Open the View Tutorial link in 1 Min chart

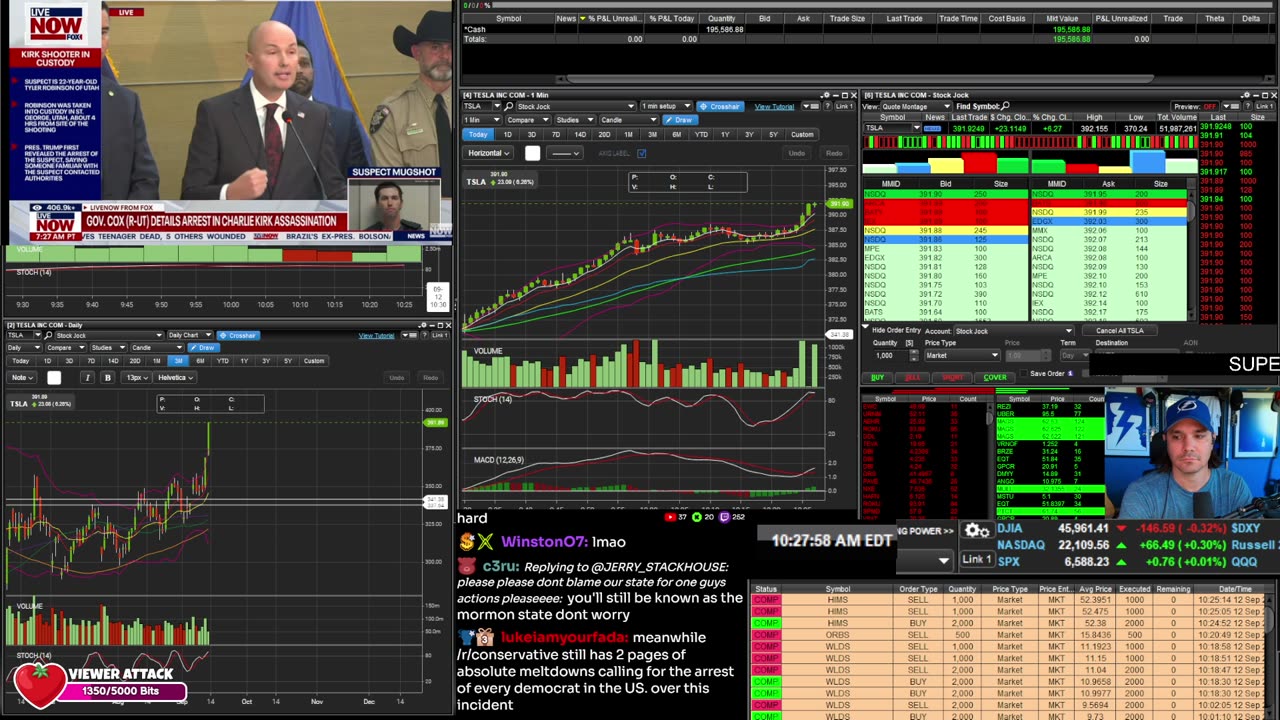pyautogui.click(x=774, y=107)
